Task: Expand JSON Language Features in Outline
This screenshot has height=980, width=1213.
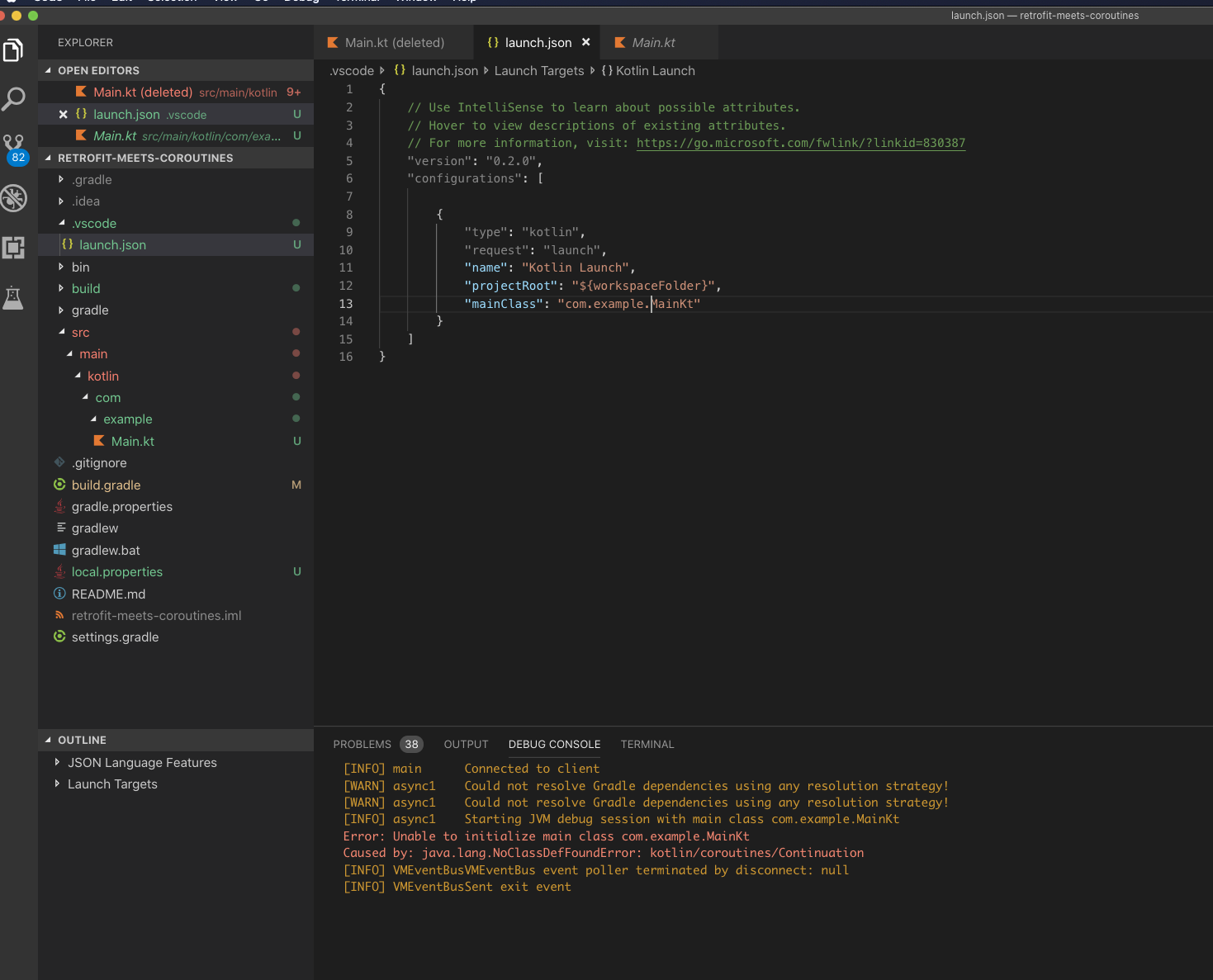Action: (57, 762)
